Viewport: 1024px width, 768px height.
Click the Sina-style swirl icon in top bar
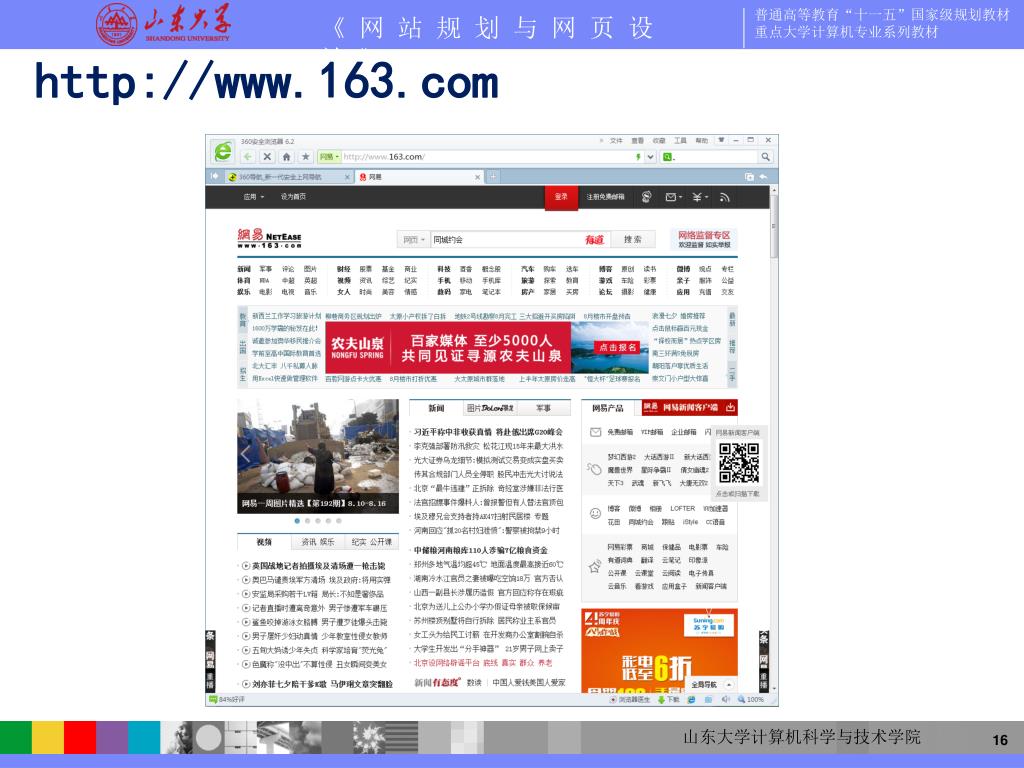646,197
